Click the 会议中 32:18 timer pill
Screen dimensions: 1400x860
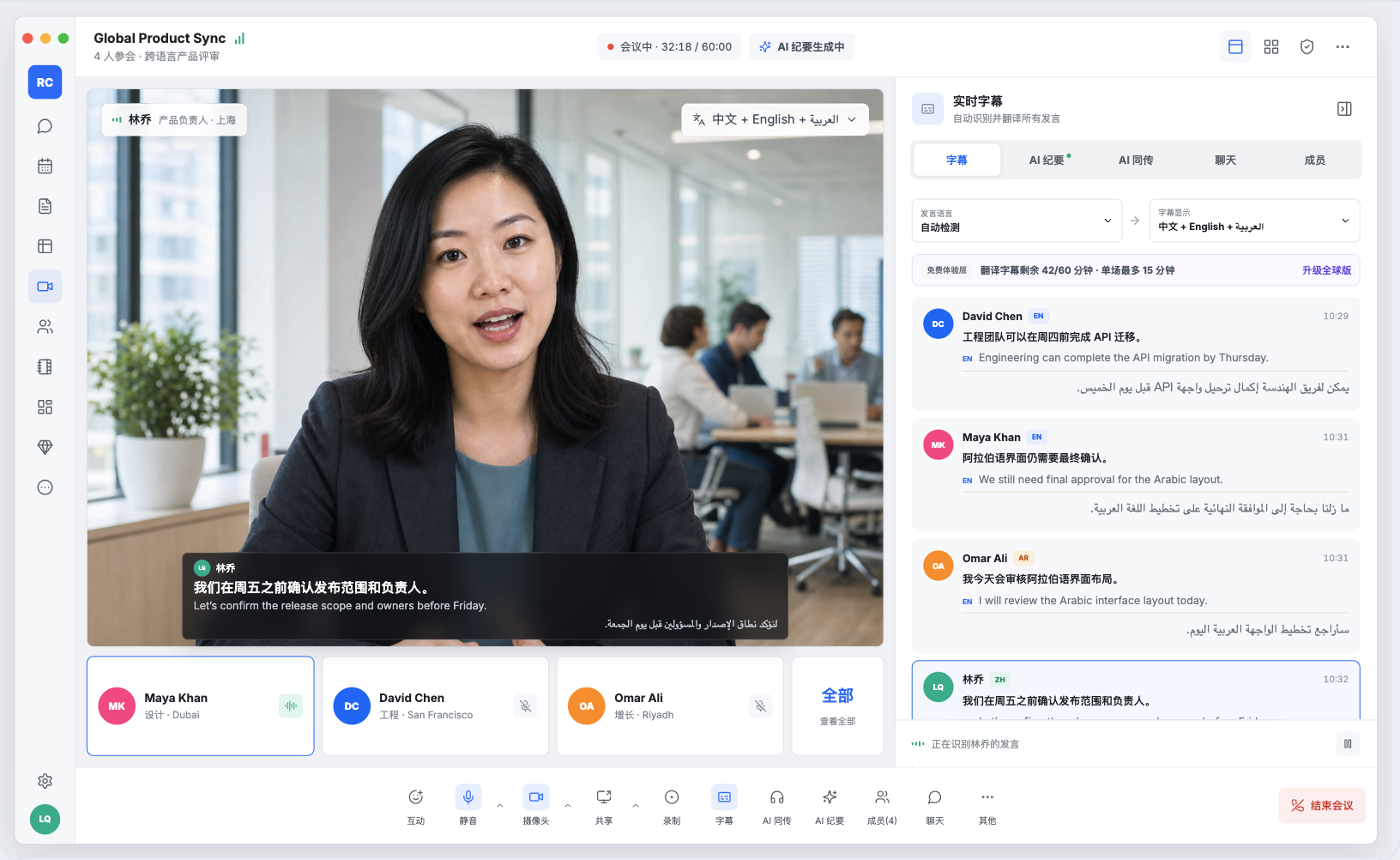point(670,47)
